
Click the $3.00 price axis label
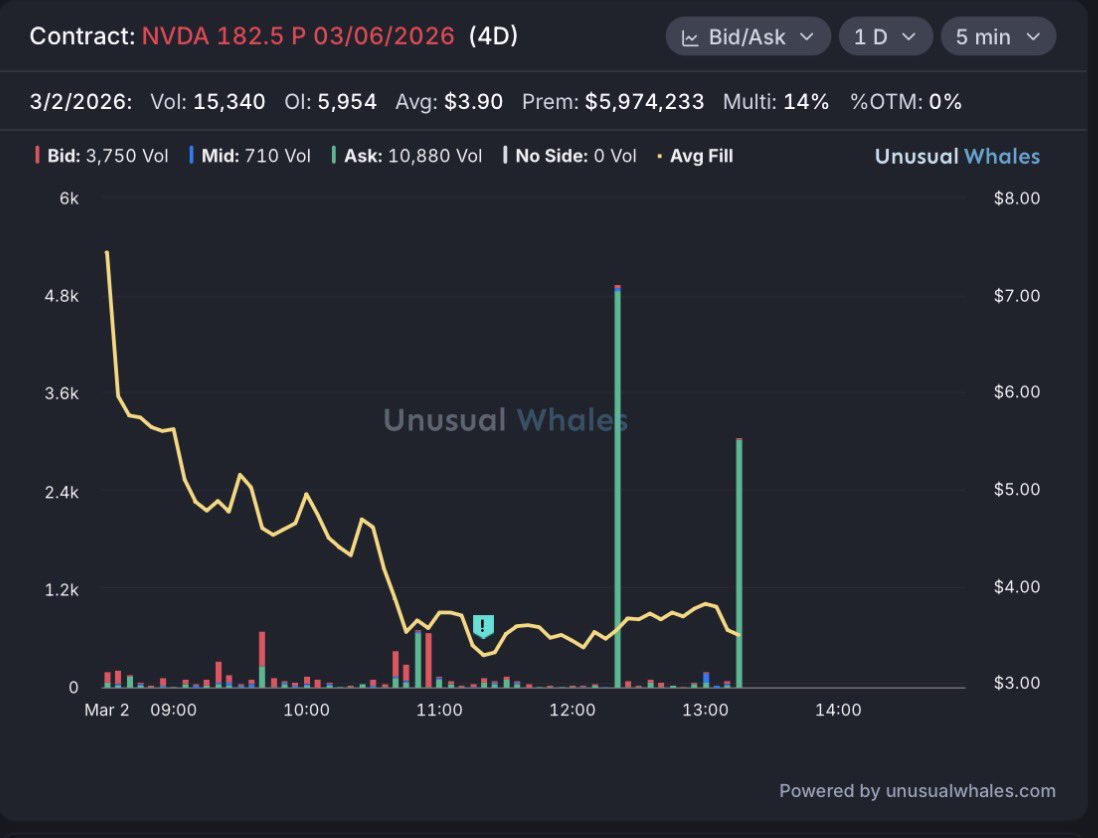point(1017,683)
